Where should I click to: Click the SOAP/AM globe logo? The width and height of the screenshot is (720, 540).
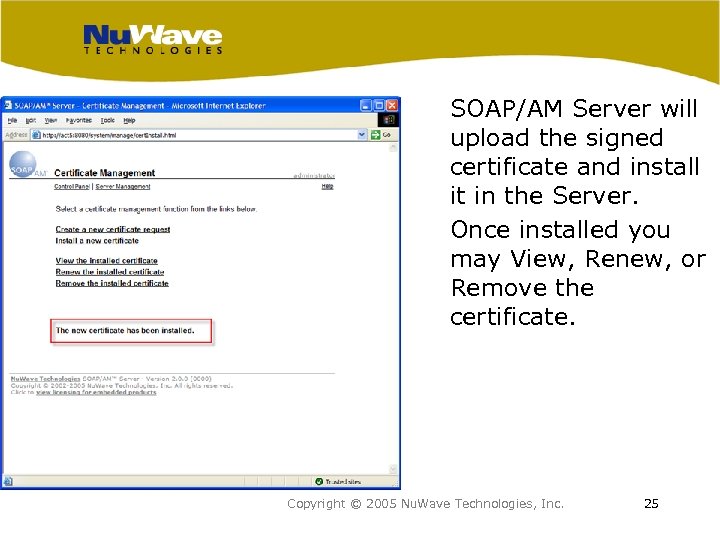[23, 164]
